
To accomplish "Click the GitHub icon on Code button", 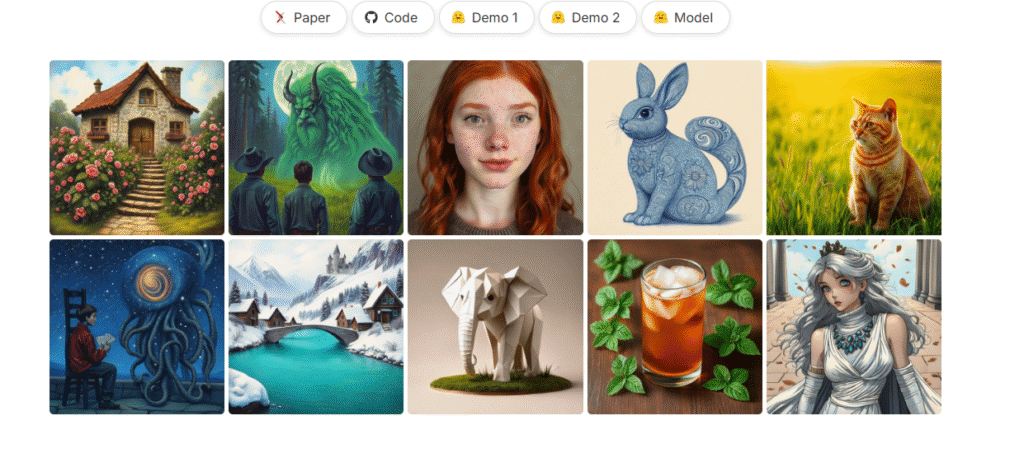I will click(371, 18).
